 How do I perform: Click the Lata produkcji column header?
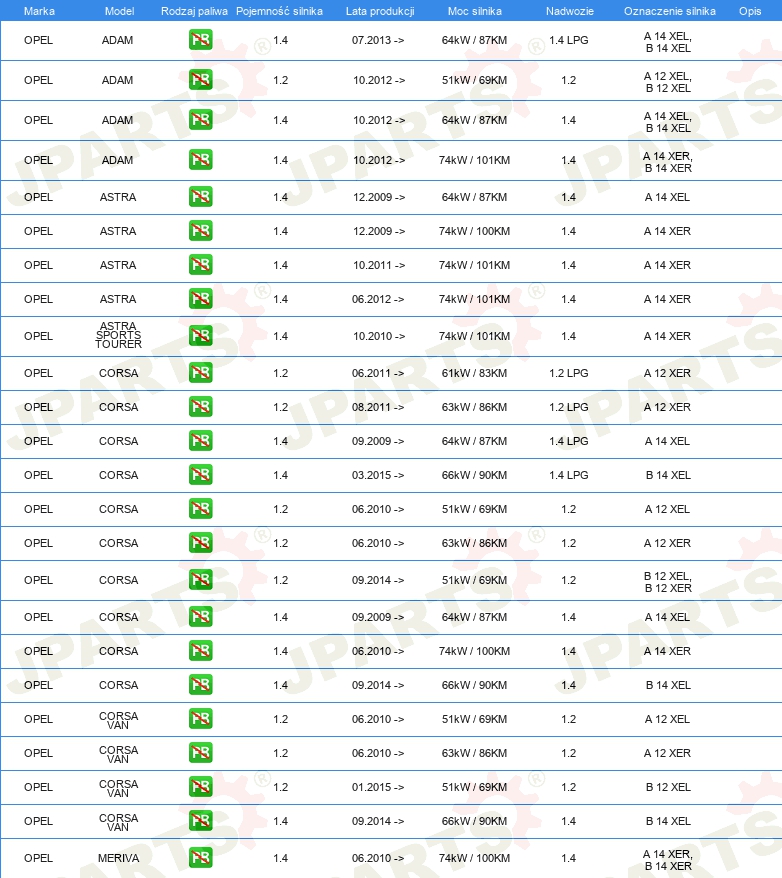(x=380, y=11)
